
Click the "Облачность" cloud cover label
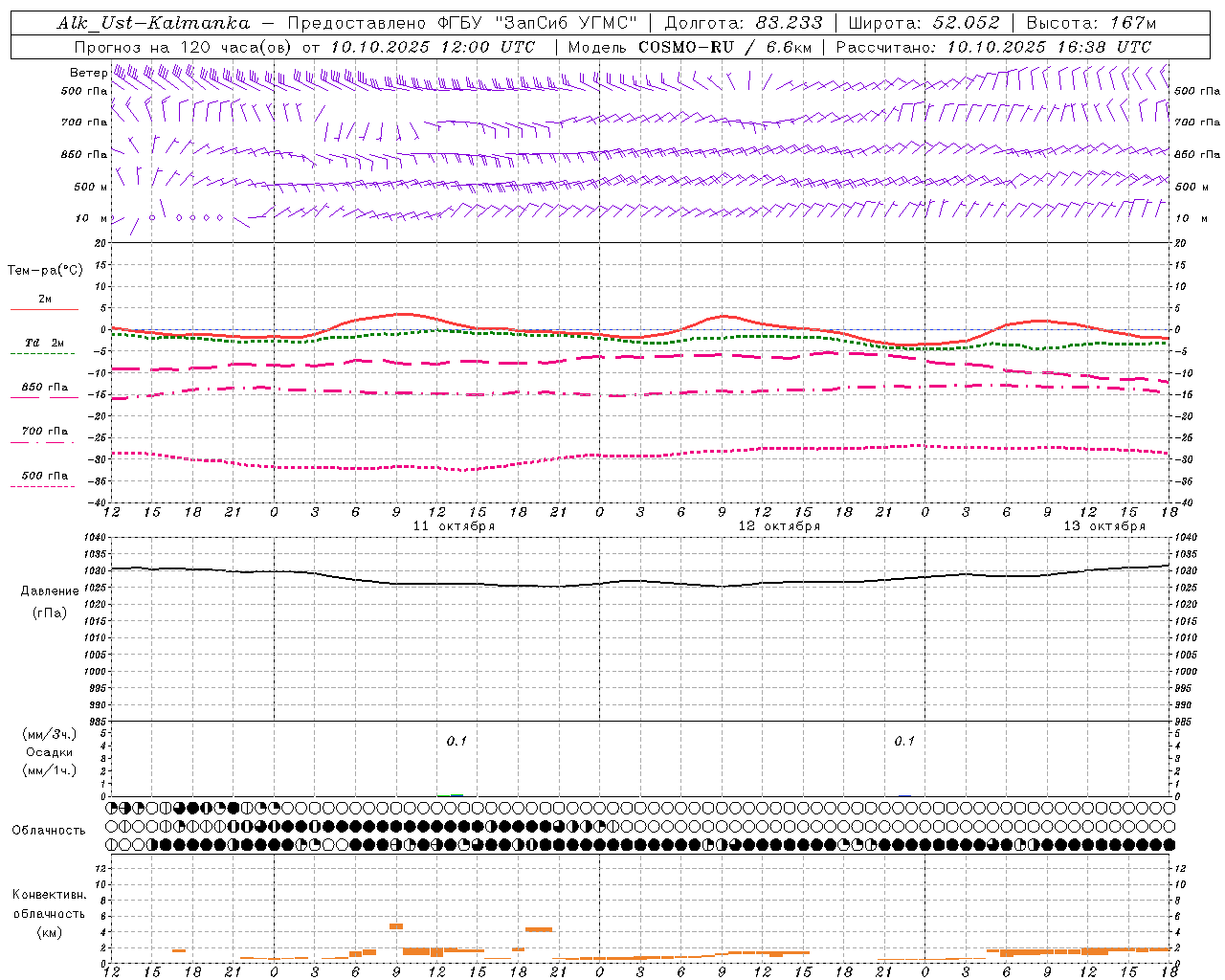pos(49,830)
